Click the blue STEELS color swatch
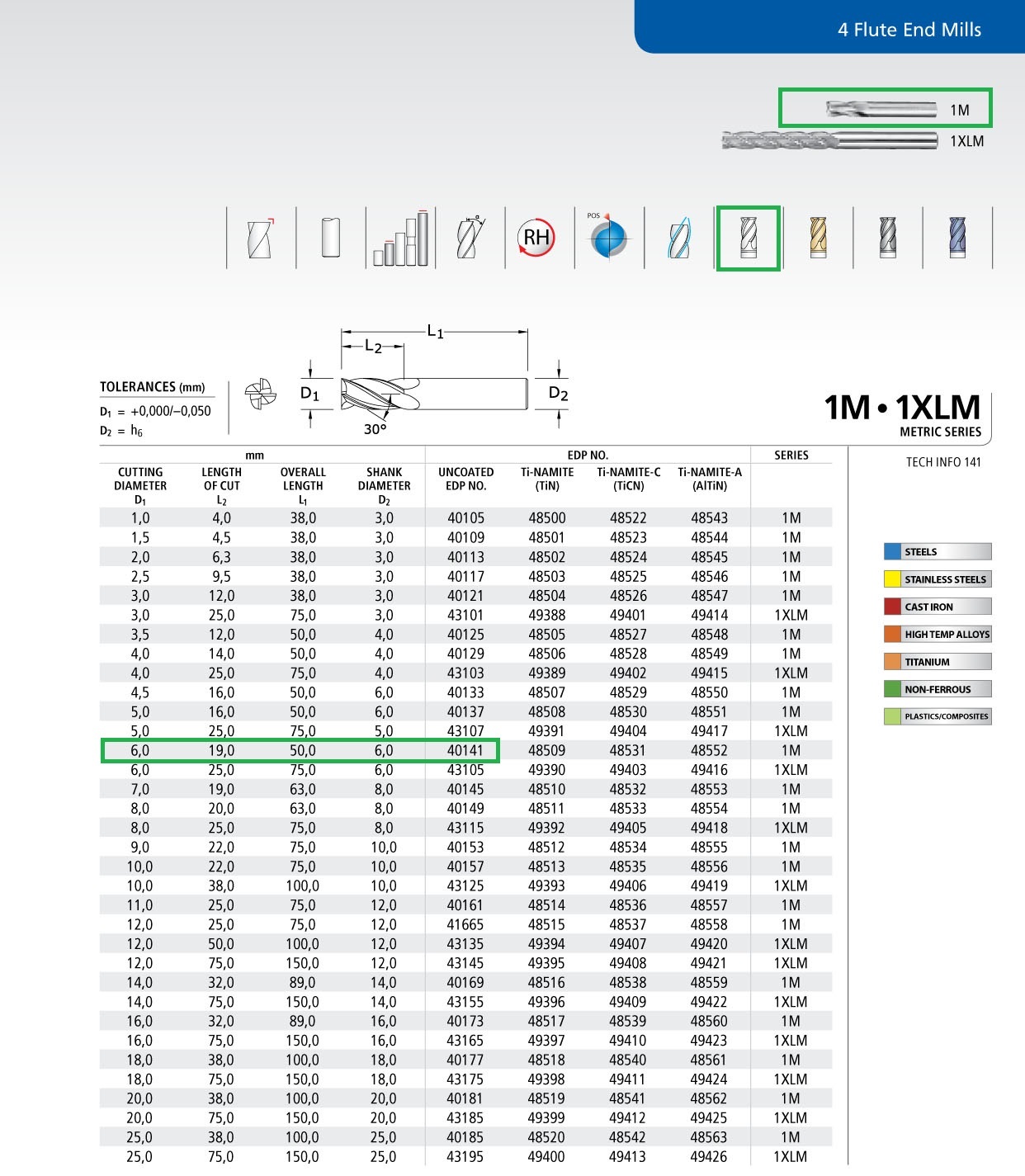1025x1176 pixels. 892,551
